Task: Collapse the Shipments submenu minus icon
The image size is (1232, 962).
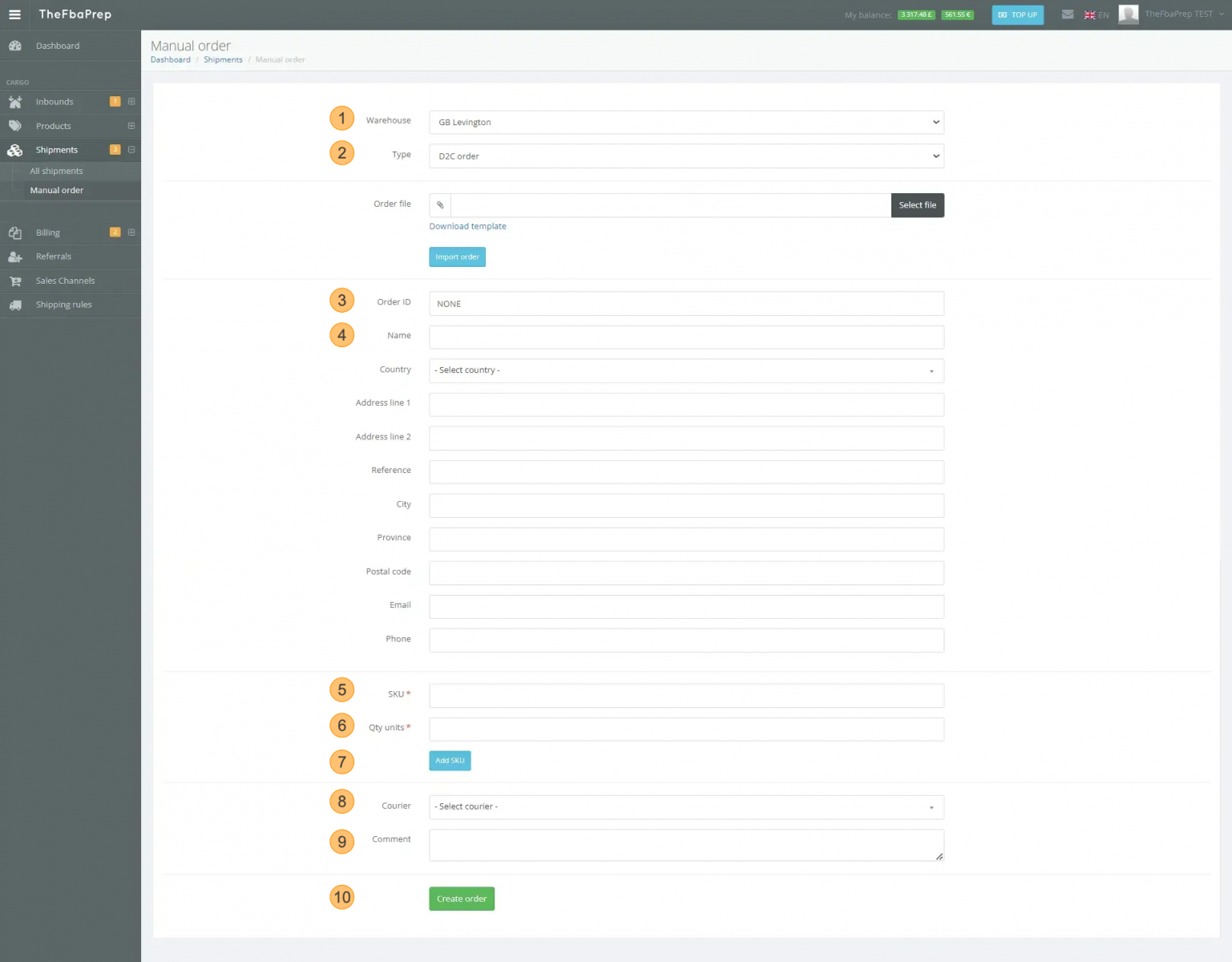Action: click(x=131, y=150)
